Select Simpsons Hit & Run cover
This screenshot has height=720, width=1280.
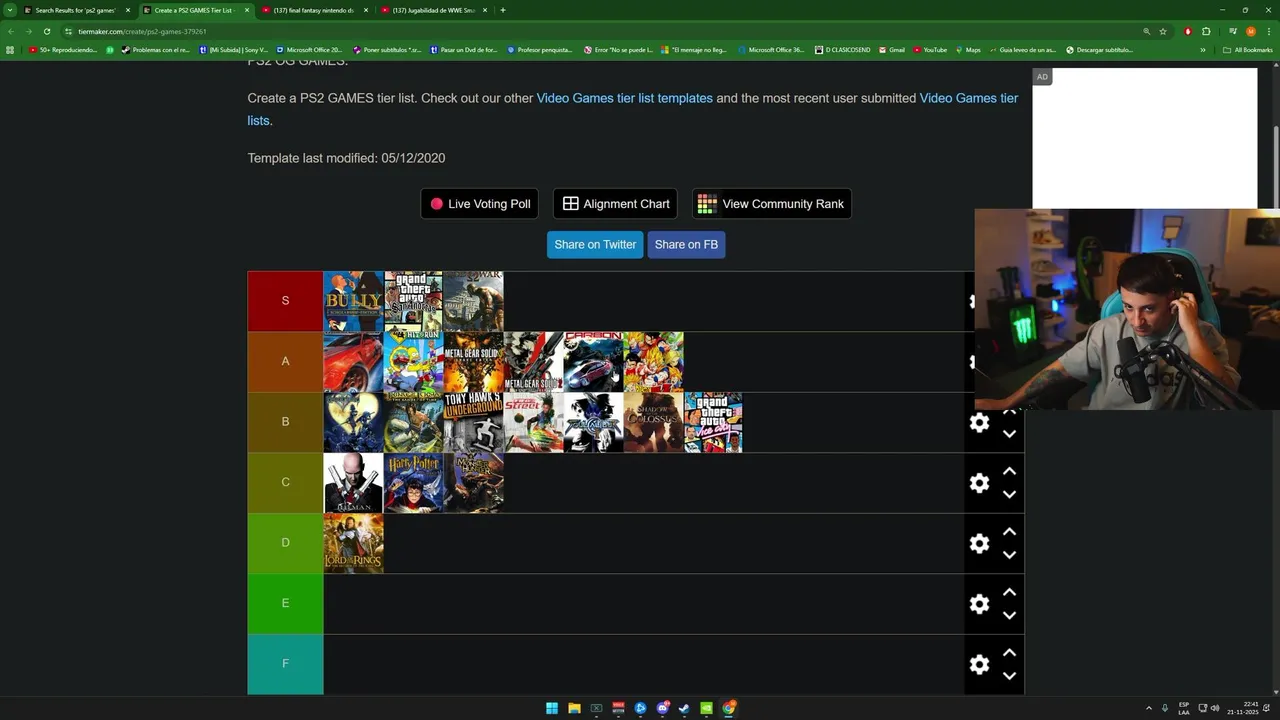point(413,362)
